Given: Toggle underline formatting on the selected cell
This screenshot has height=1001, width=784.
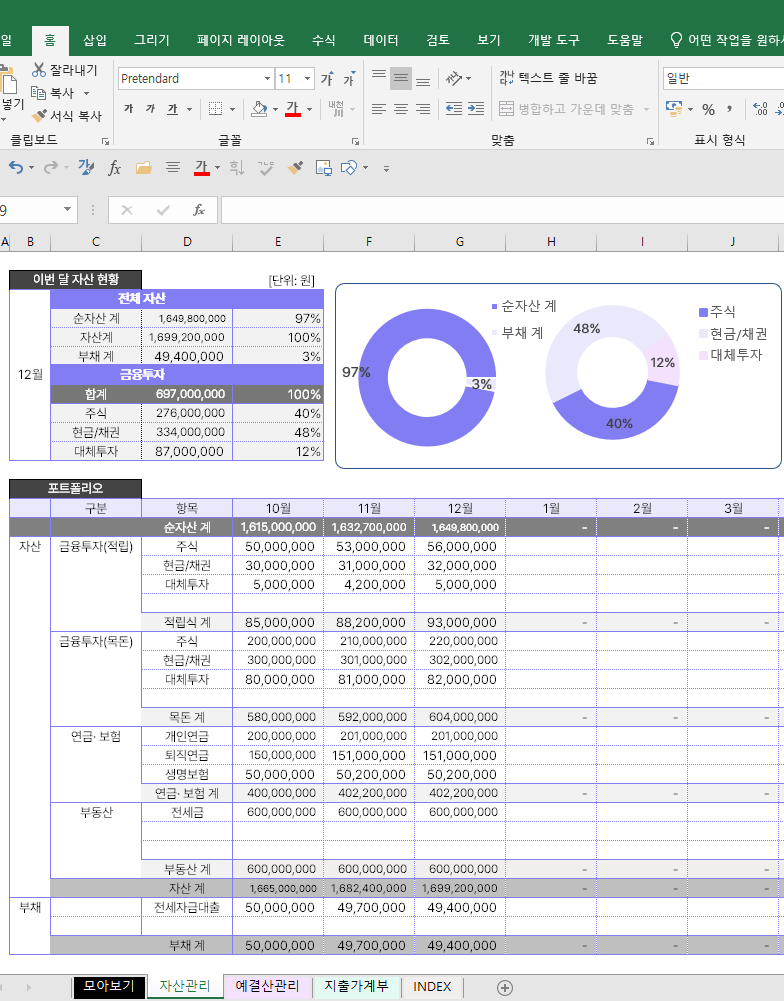Looking at the screenshot, I should (172, 109).
